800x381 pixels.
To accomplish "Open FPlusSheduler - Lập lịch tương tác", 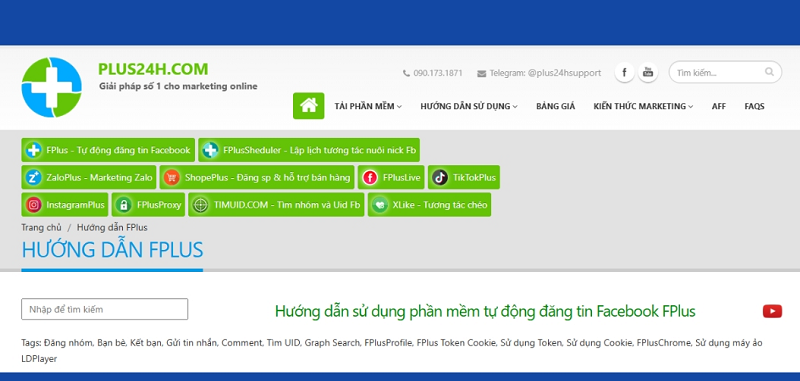I will coord(309,150).
